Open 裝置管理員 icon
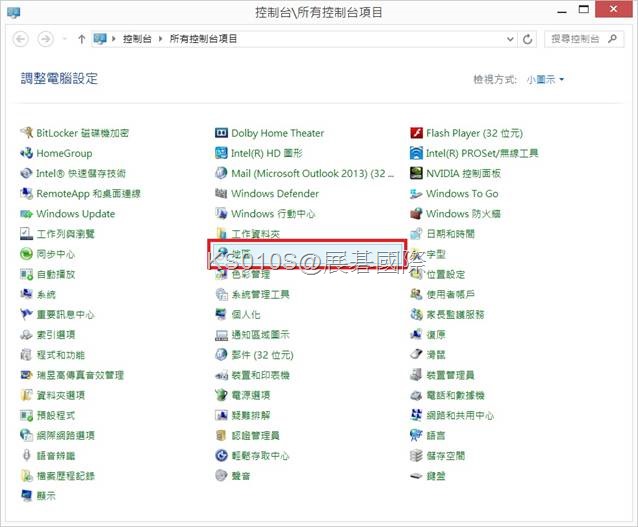Viewport: 638px width, 527px height. (417, 375)
